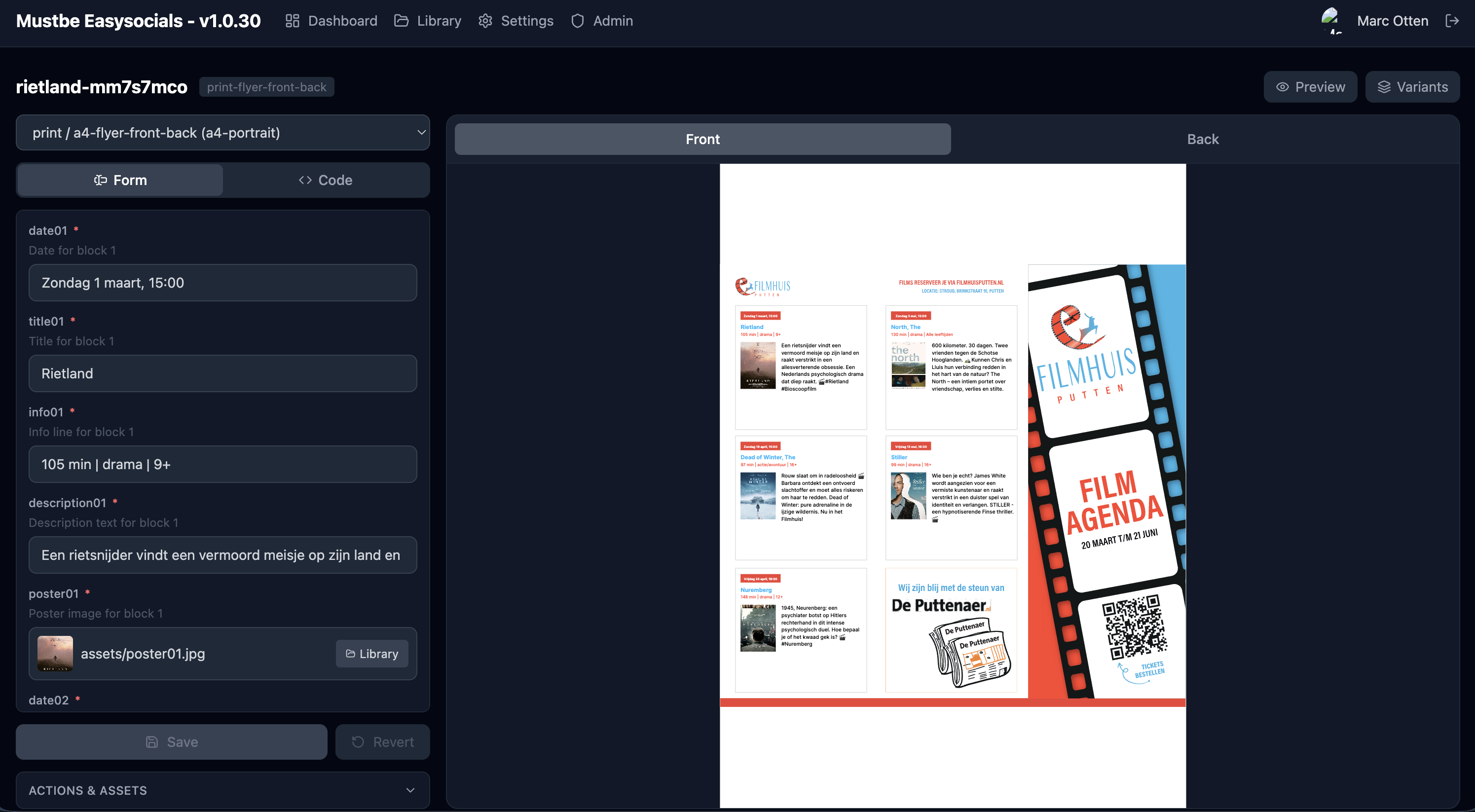
Task: Click the poster01 thumbnail image
Action: coord(55,653)
